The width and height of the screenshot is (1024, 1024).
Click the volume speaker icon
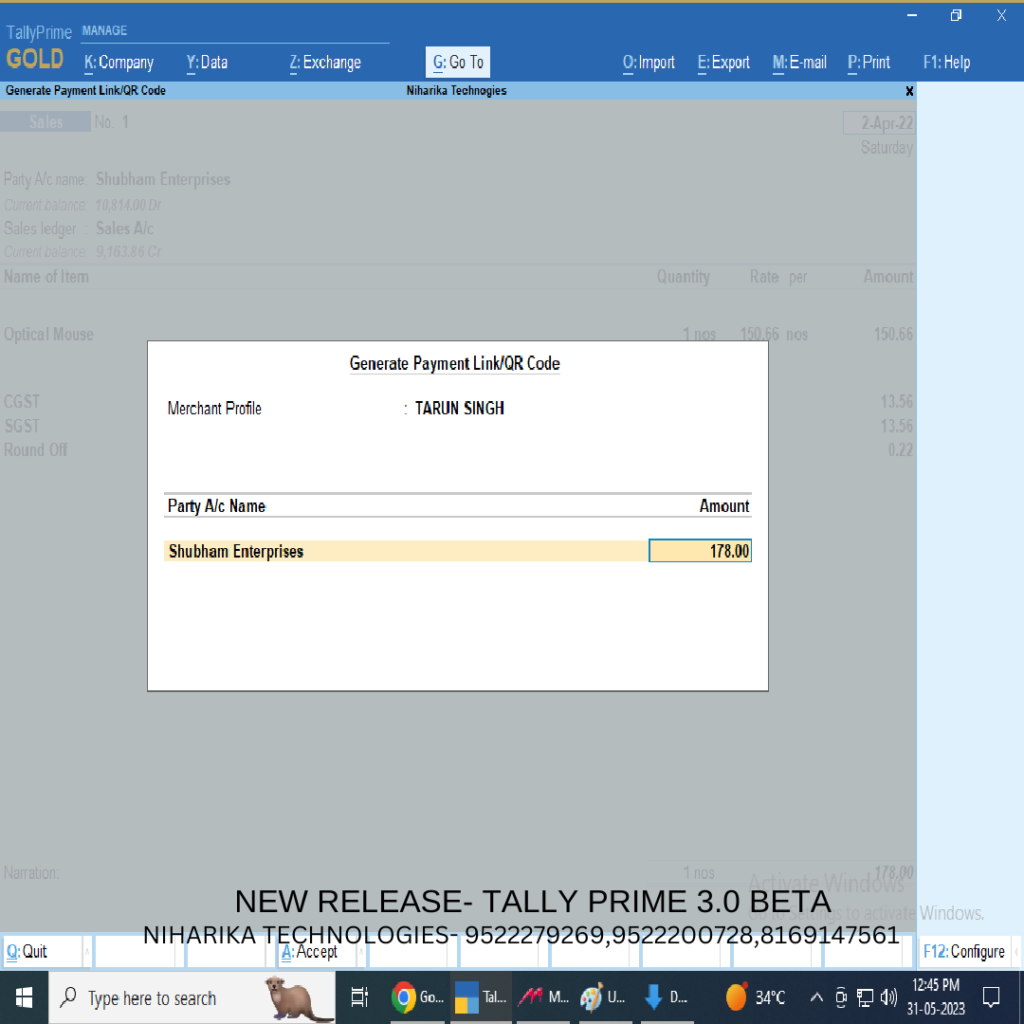[889, 997]
